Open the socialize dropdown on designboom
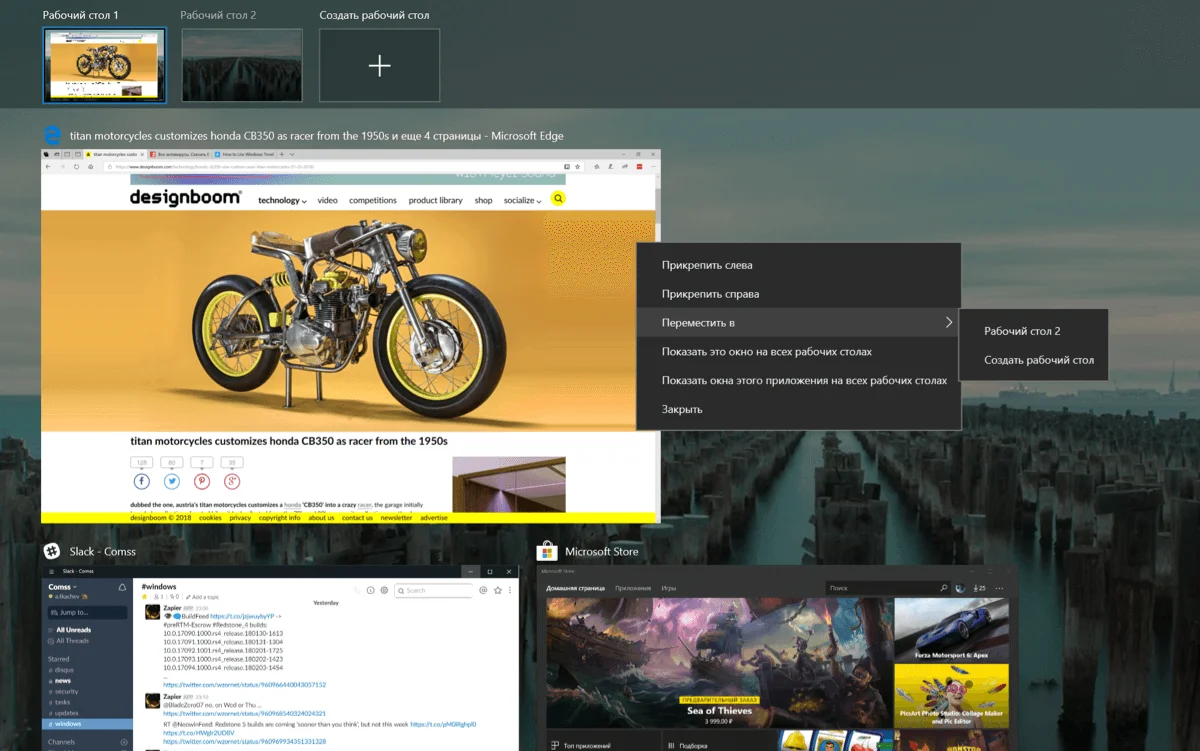1200x751 pixels. click(522, 200)
